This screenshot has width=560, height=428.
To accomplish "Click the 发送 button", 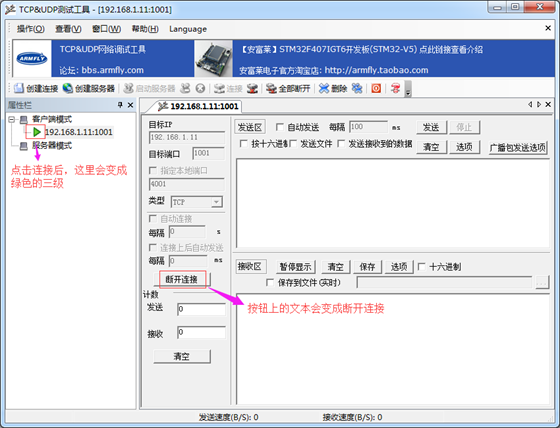I will click(x=431, y=127).
